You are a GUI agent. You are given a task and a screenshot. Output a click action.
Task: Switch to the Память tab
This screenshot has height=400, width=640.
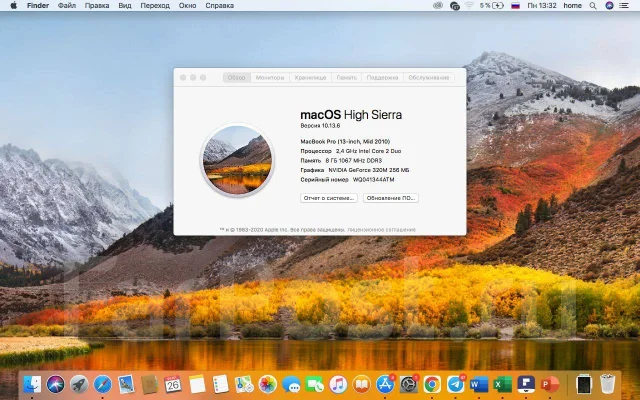point(347,78)
